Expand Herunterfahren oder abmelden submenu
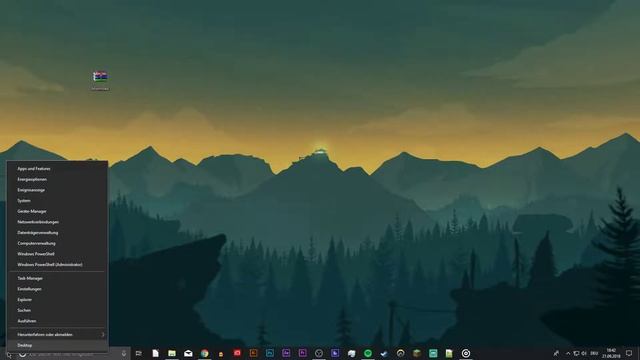Screen dimensions: 640x360 (x=57, y=334)
